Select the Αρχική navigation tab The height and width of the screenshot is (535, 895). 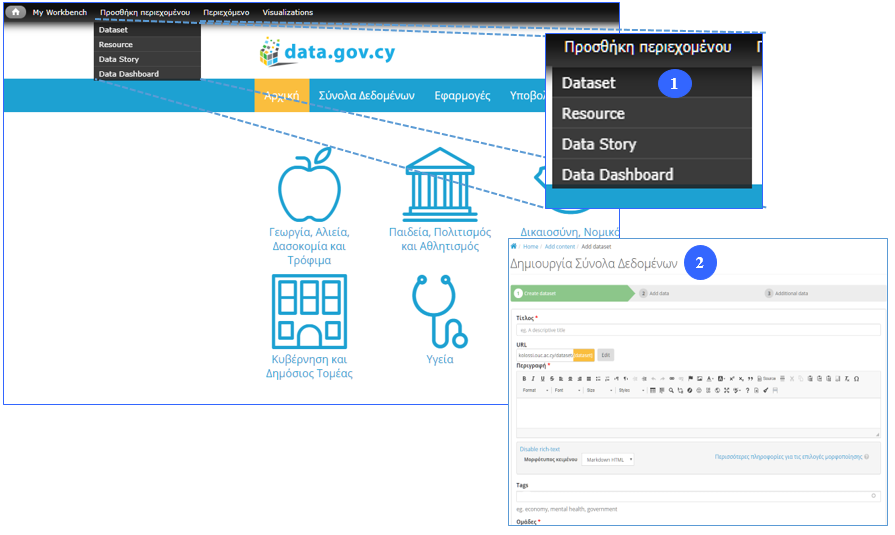pyautogui.click(x=282, y=96)
